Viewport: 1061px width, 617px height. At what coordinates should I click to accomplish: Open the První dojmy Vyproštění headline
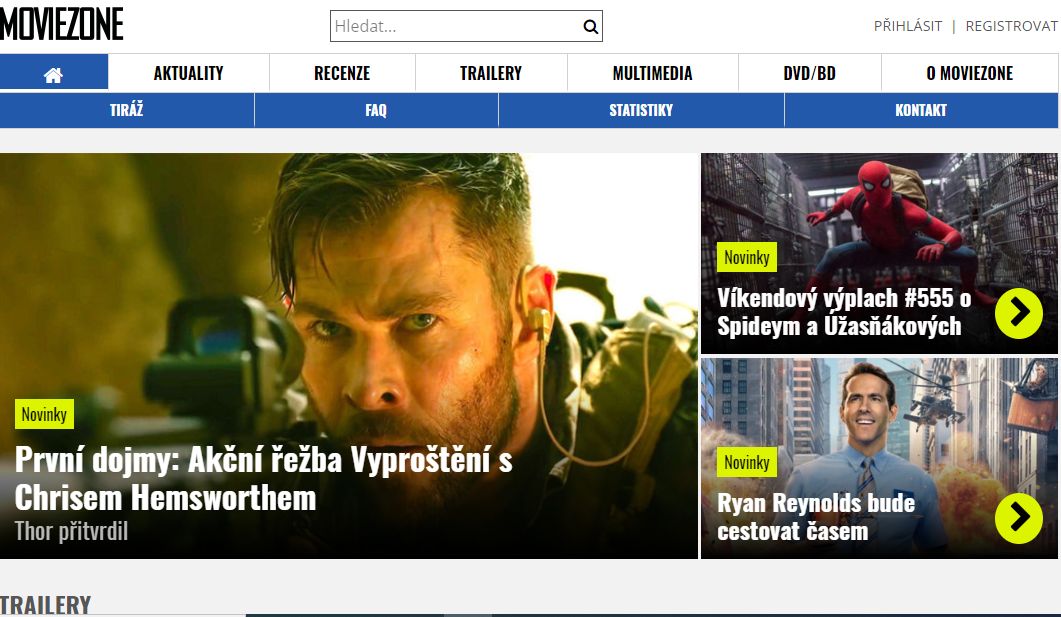pos(263,479)
